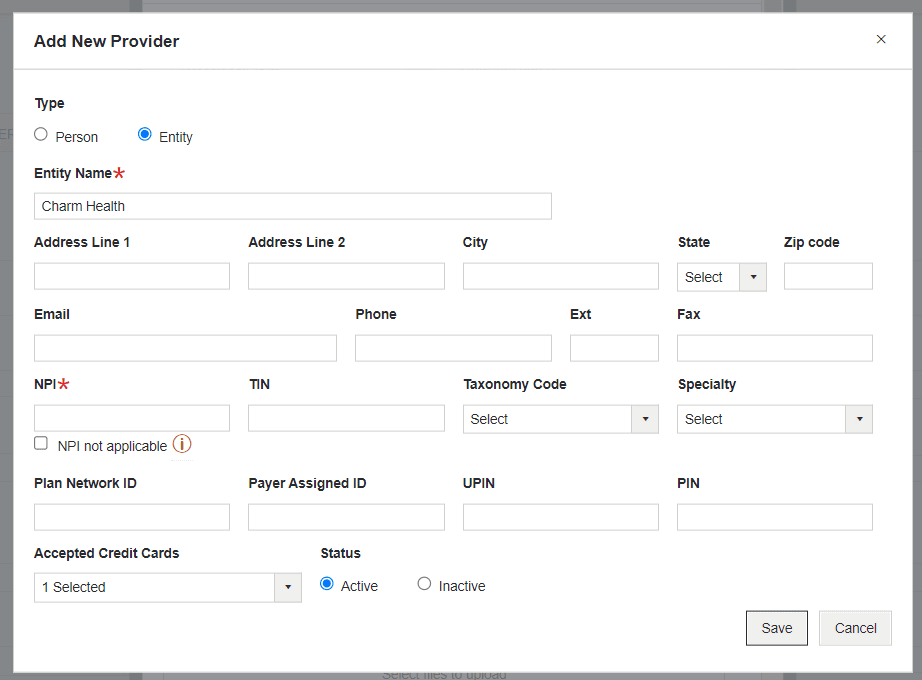Click the Address Line 1 field
Viewport: 922px width, 680px height.
pyautogui.click(x=131, y=275)
